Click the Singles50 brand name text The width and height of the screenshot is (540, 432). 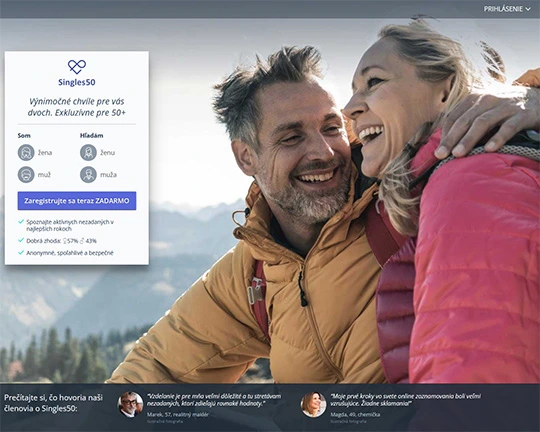coord(77,82)
